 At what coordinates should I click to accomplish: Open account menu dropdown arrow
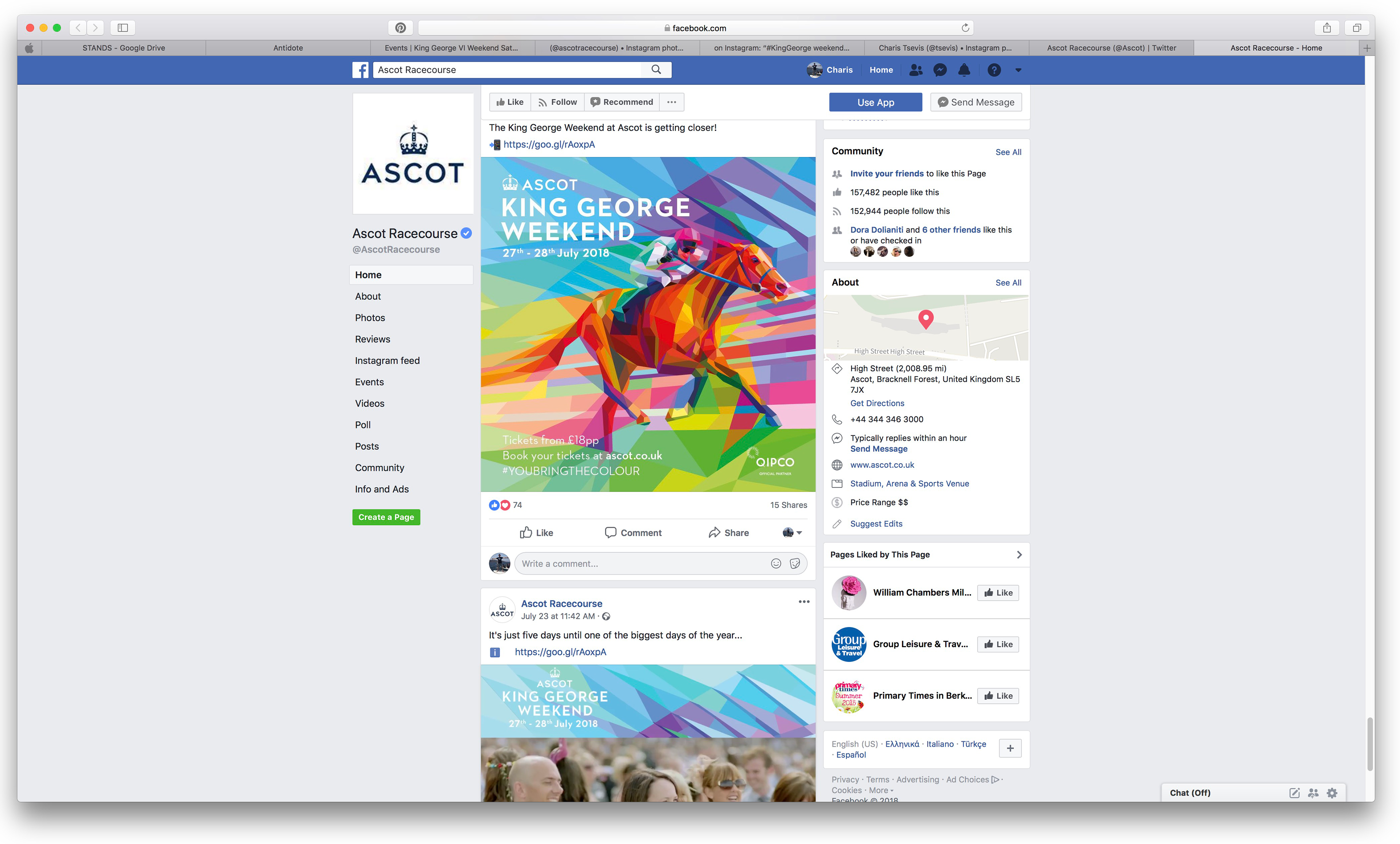pos(1018,70)
